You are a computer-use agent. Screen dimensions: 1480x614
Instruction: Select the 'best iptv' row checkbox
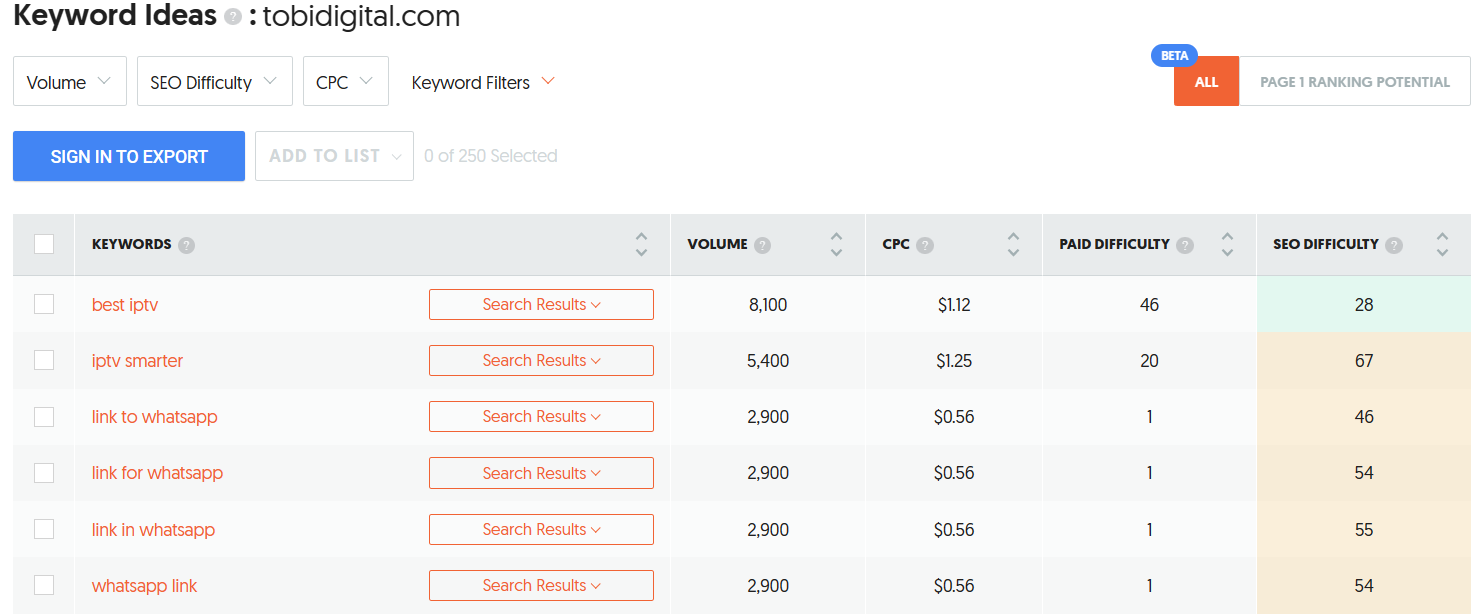pos(44,304)
